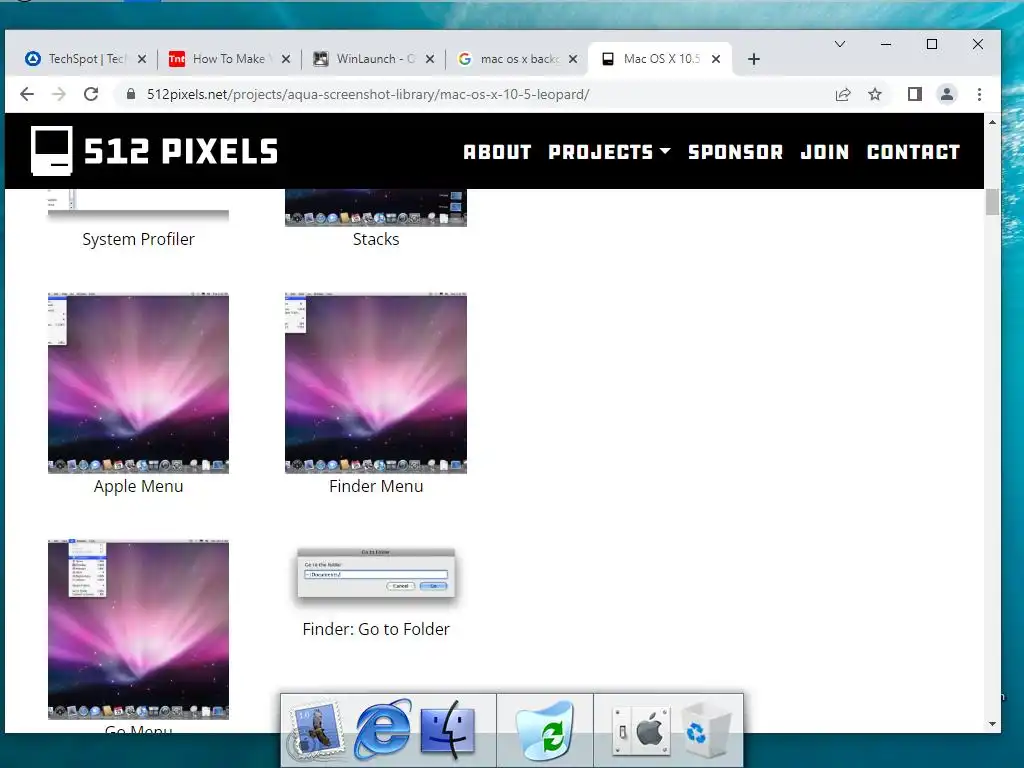
Task: Click the scrollbar down arrow
Action: (992, 724)
